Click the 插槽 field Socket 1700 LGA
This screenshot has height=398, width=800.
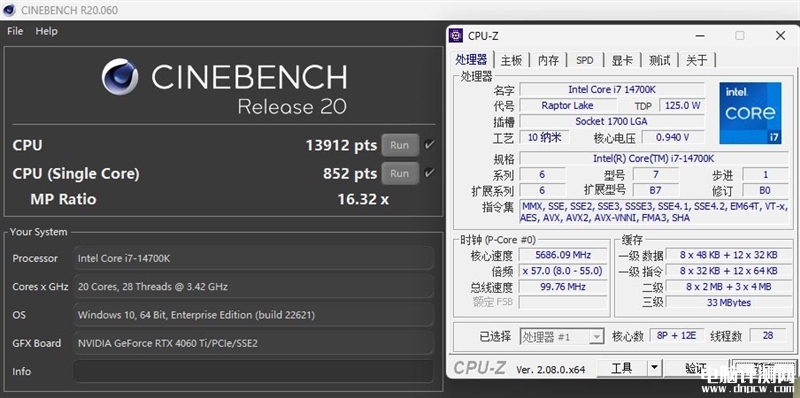point(612,121)
